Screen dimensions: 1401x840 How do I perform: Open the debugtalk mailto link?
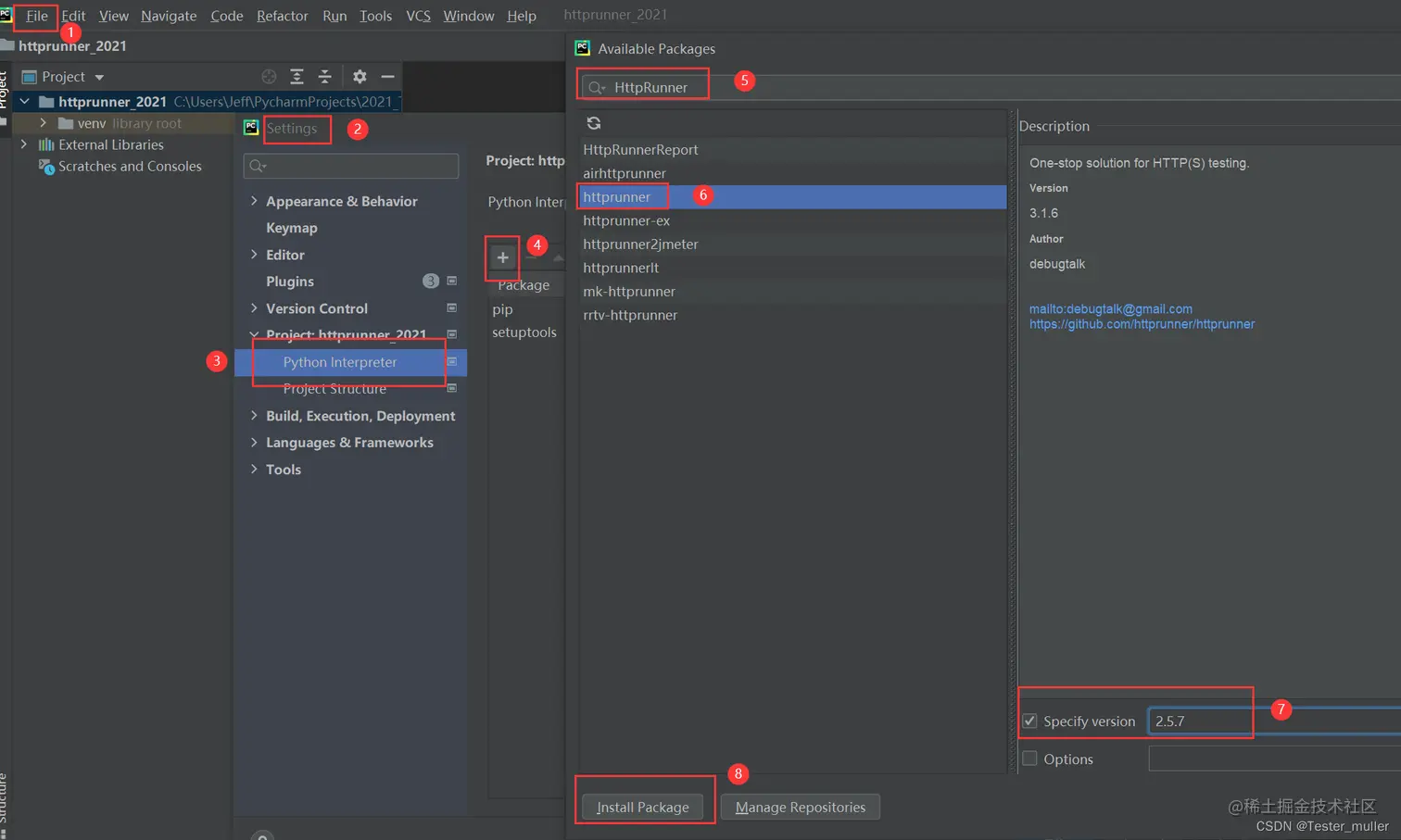pyautogui.click(x=1111, y=309)
